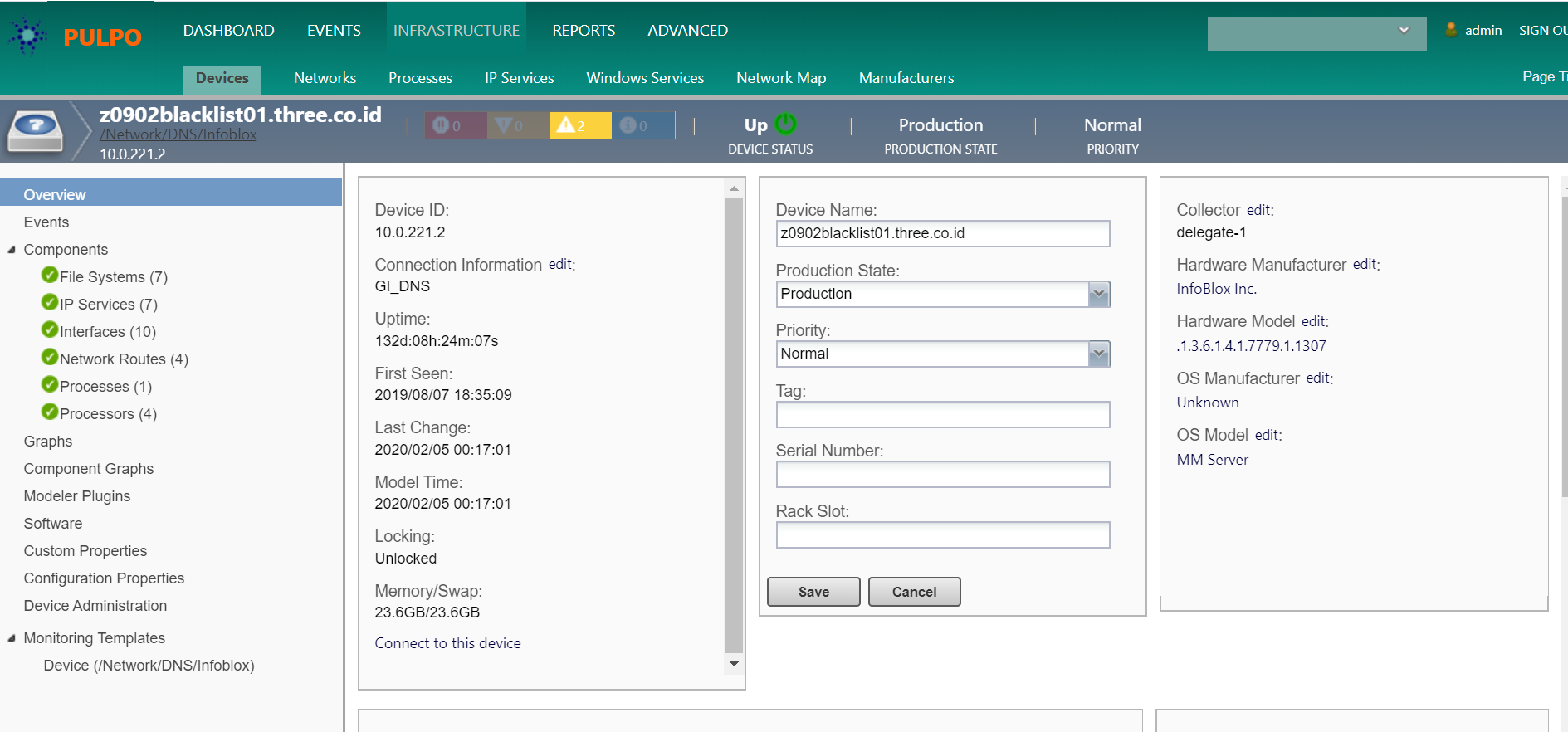Click the admin user icon

1451,30
